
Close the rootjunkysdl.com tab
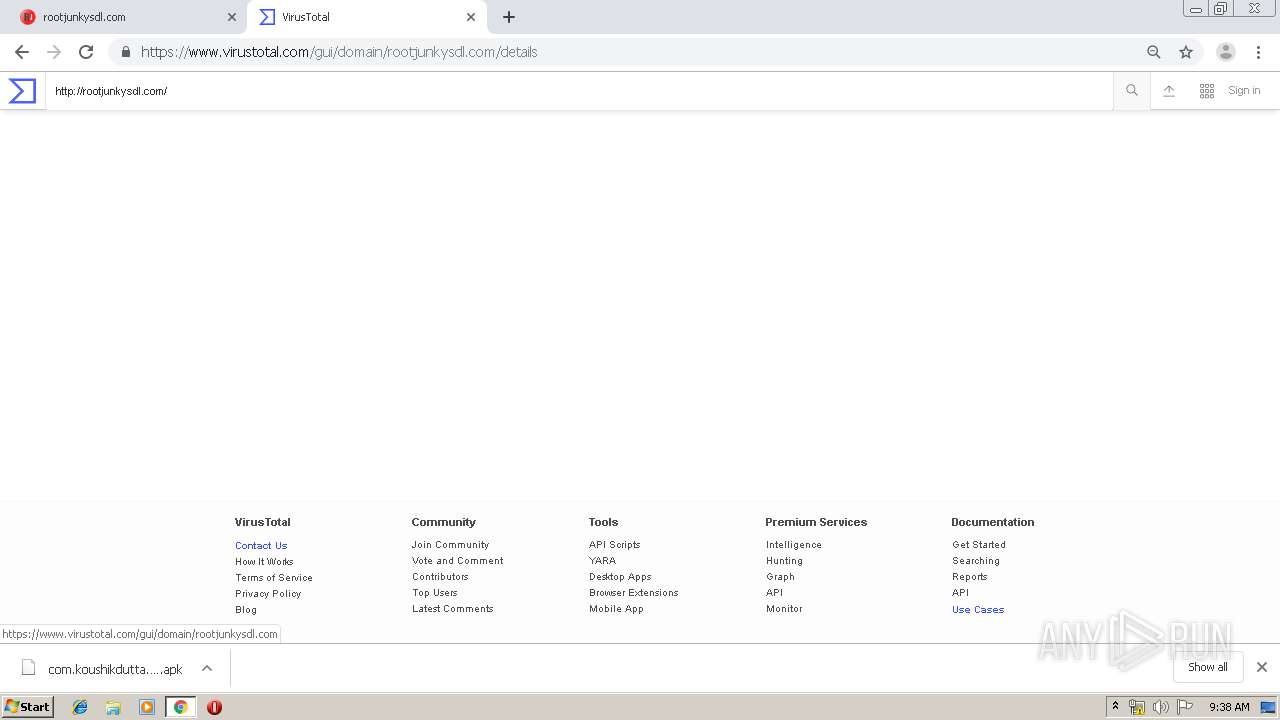tap(232, 17)
